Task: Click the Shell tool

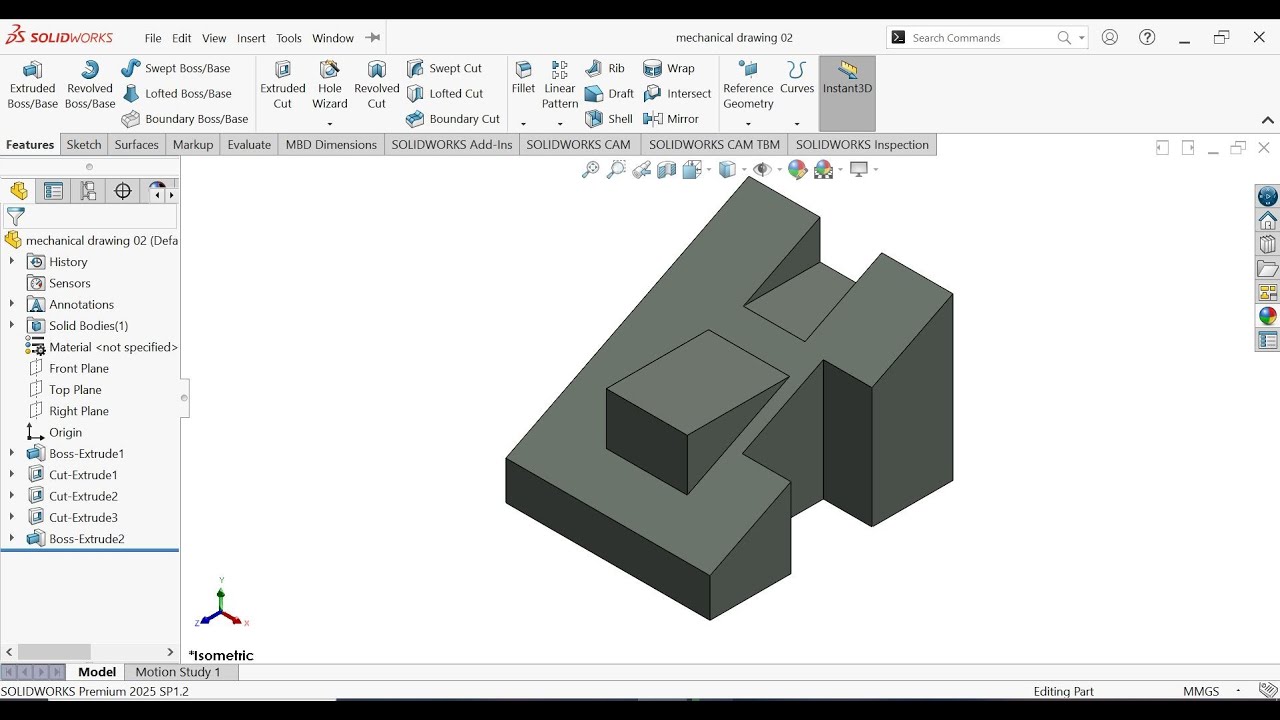Action: (609, 119)
